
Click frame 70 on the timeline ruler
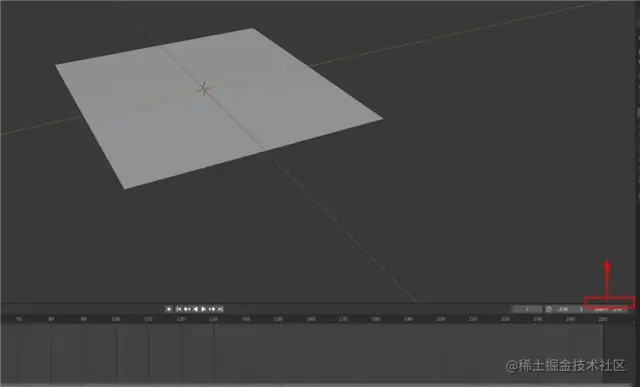pos(18,319)
